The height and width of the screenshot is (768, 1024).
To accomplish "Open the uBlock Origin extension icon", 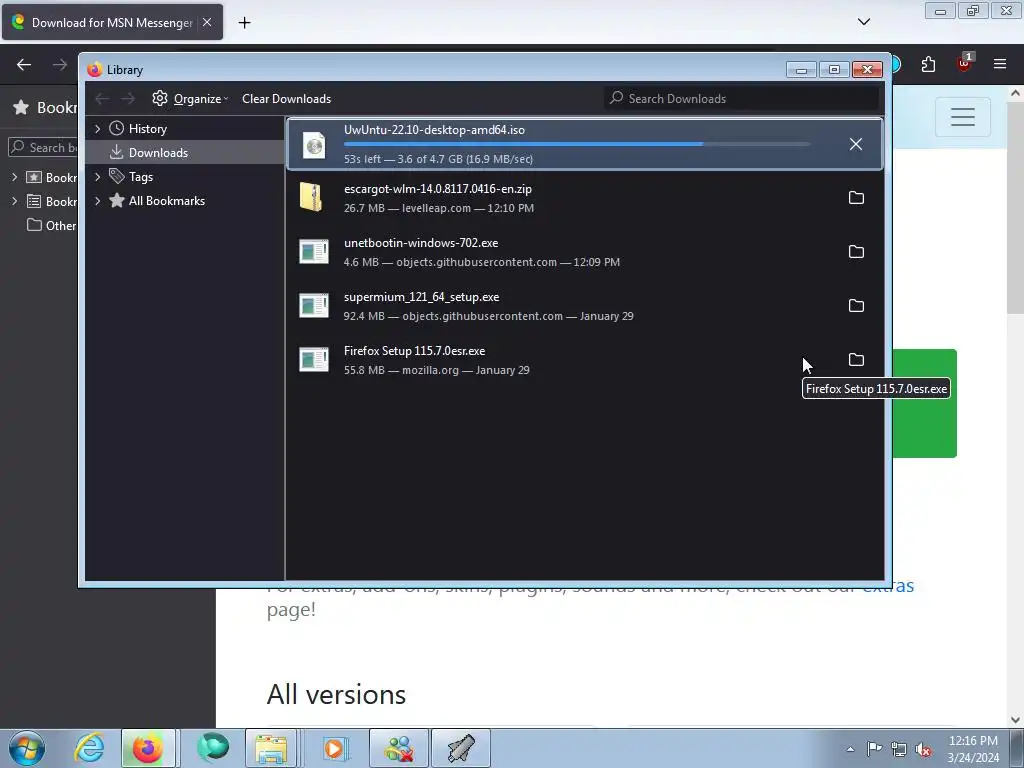I will pos(964,63).
